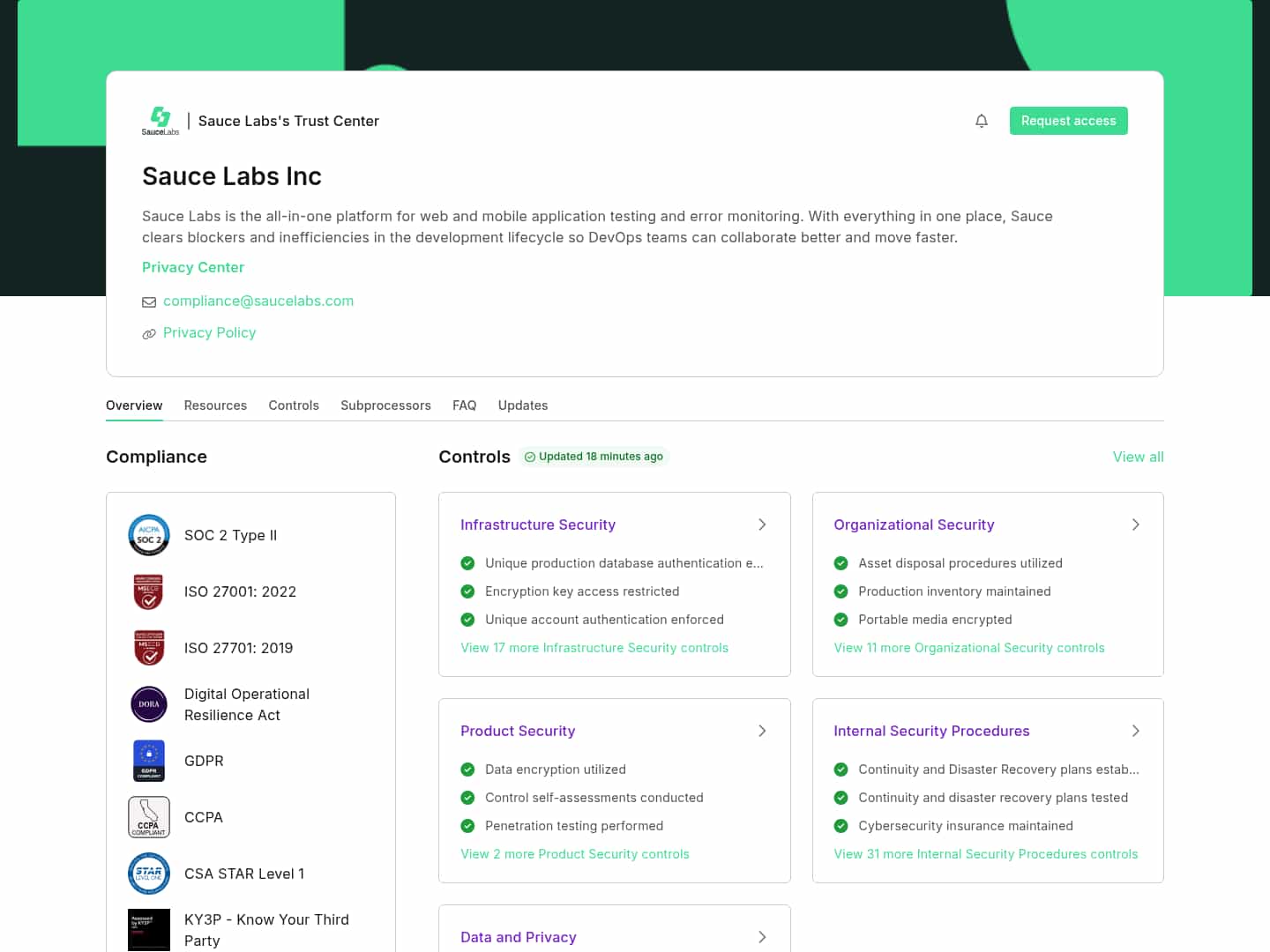Select the GDPR compliance label
Screen dimensions: 1270x952
(x=204, y=761)
